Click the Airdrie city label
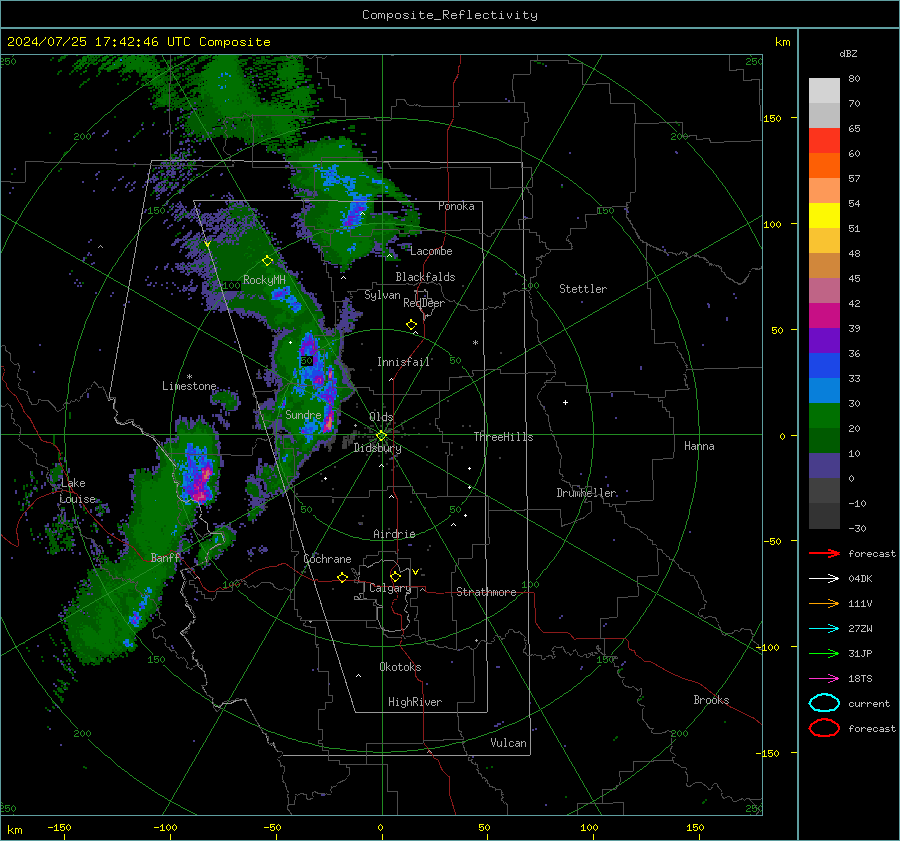 [x=394, y=534]
